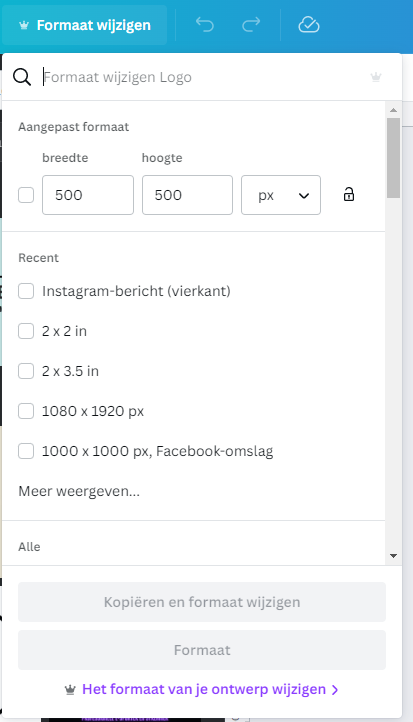Click the search magnifier icon
This screenshot has height=722, width=413.
coord(22,77)
